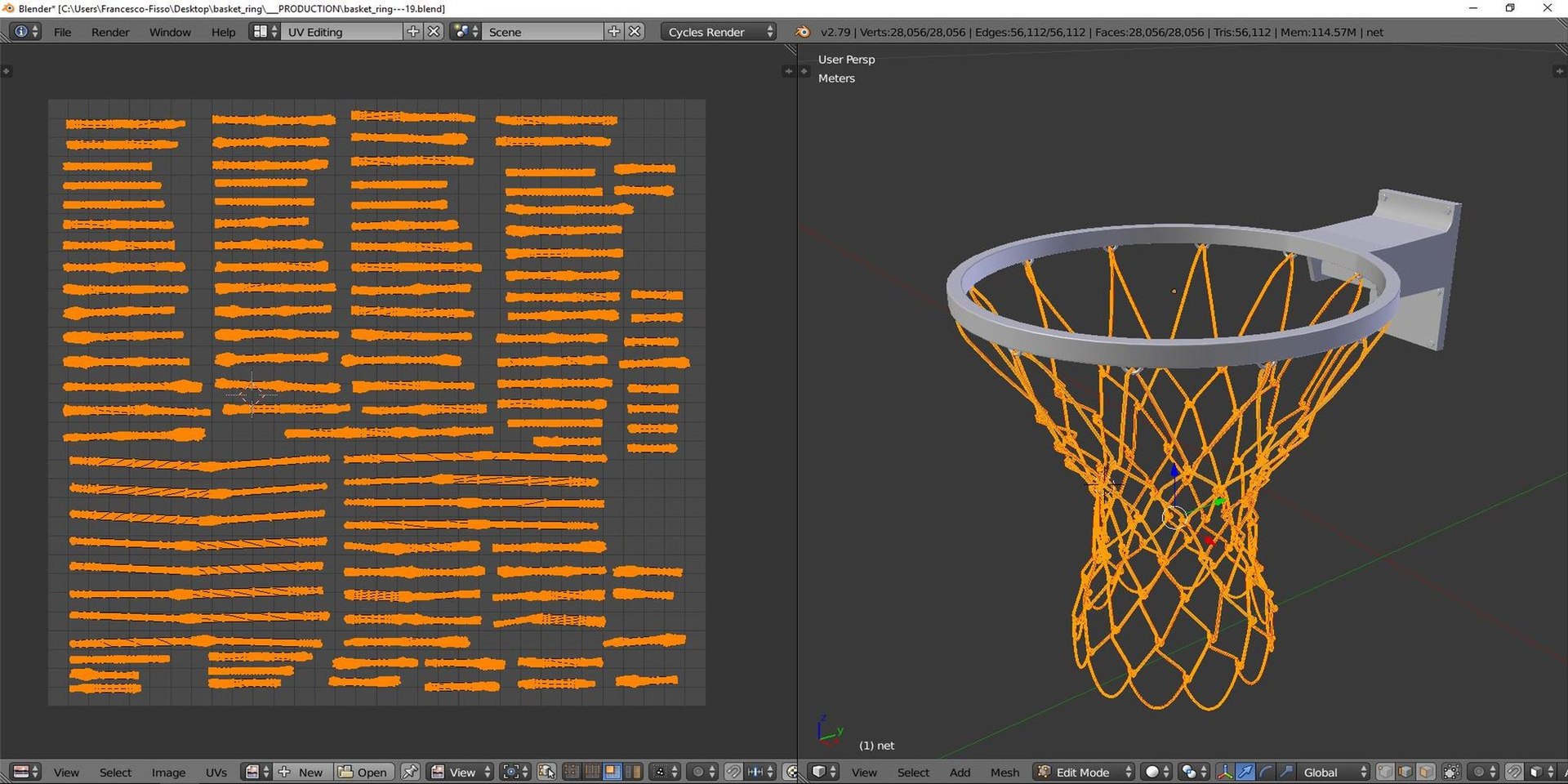1568x784 pixels.
Task: Open the UV editor Select menu
Action: coord(115,772)
